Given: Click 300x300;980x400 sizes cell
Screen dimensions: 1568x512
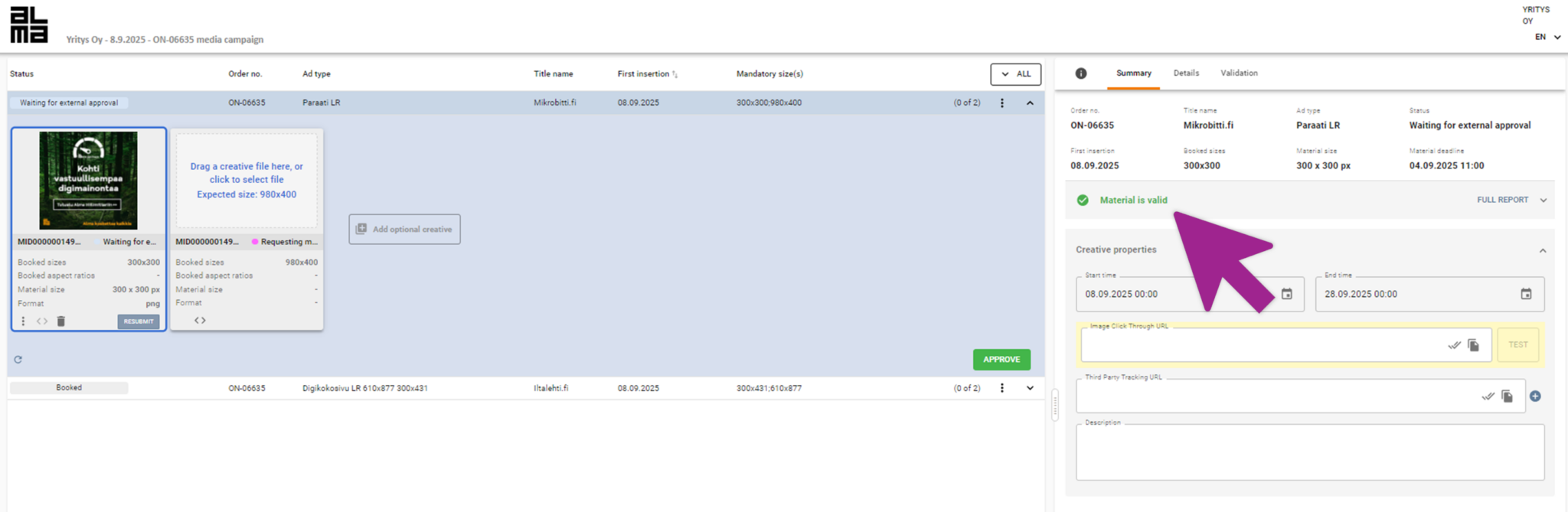Looking at the screenshot, I should (769, 103).
